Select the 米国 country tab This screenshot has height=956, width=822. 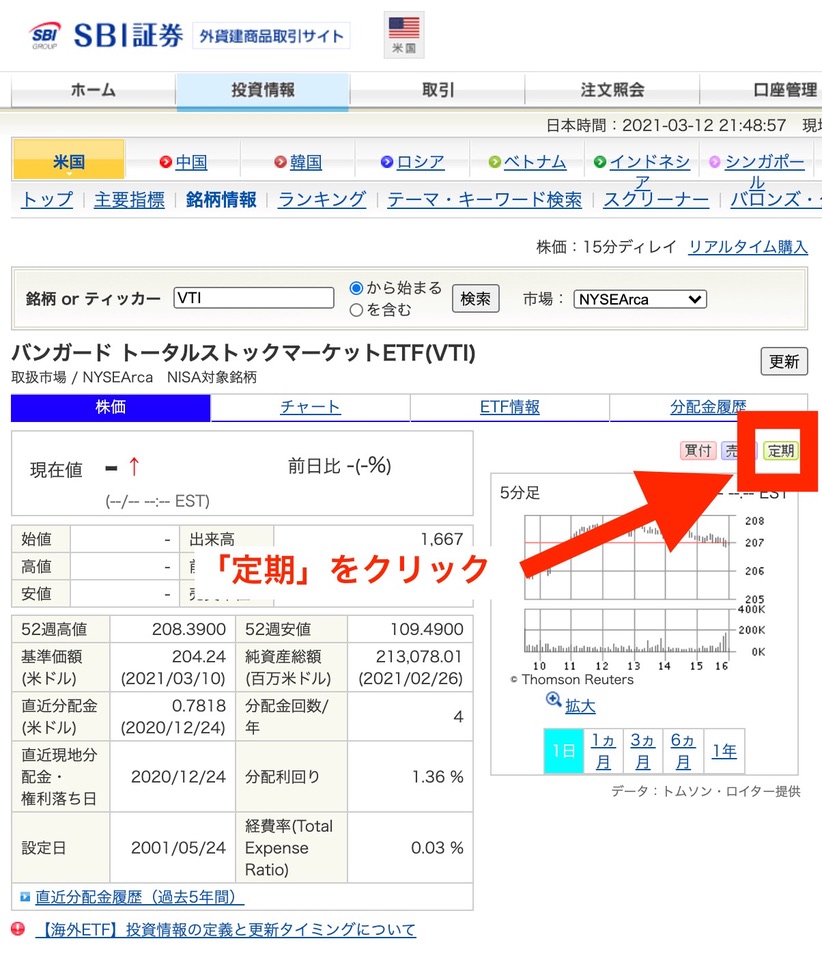[68, 160]
